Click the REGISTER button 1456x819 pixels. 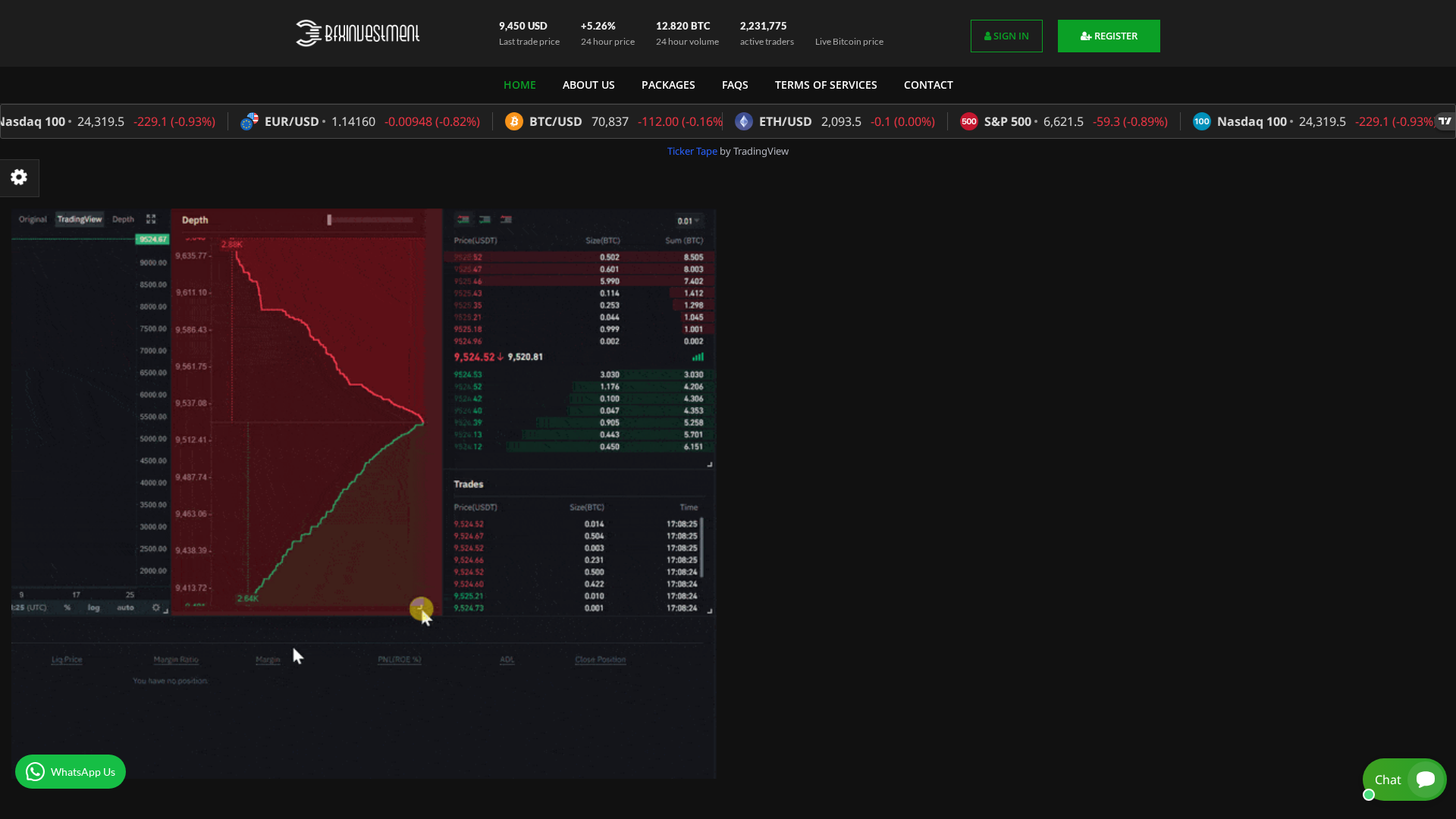[x=1109, y=36]
